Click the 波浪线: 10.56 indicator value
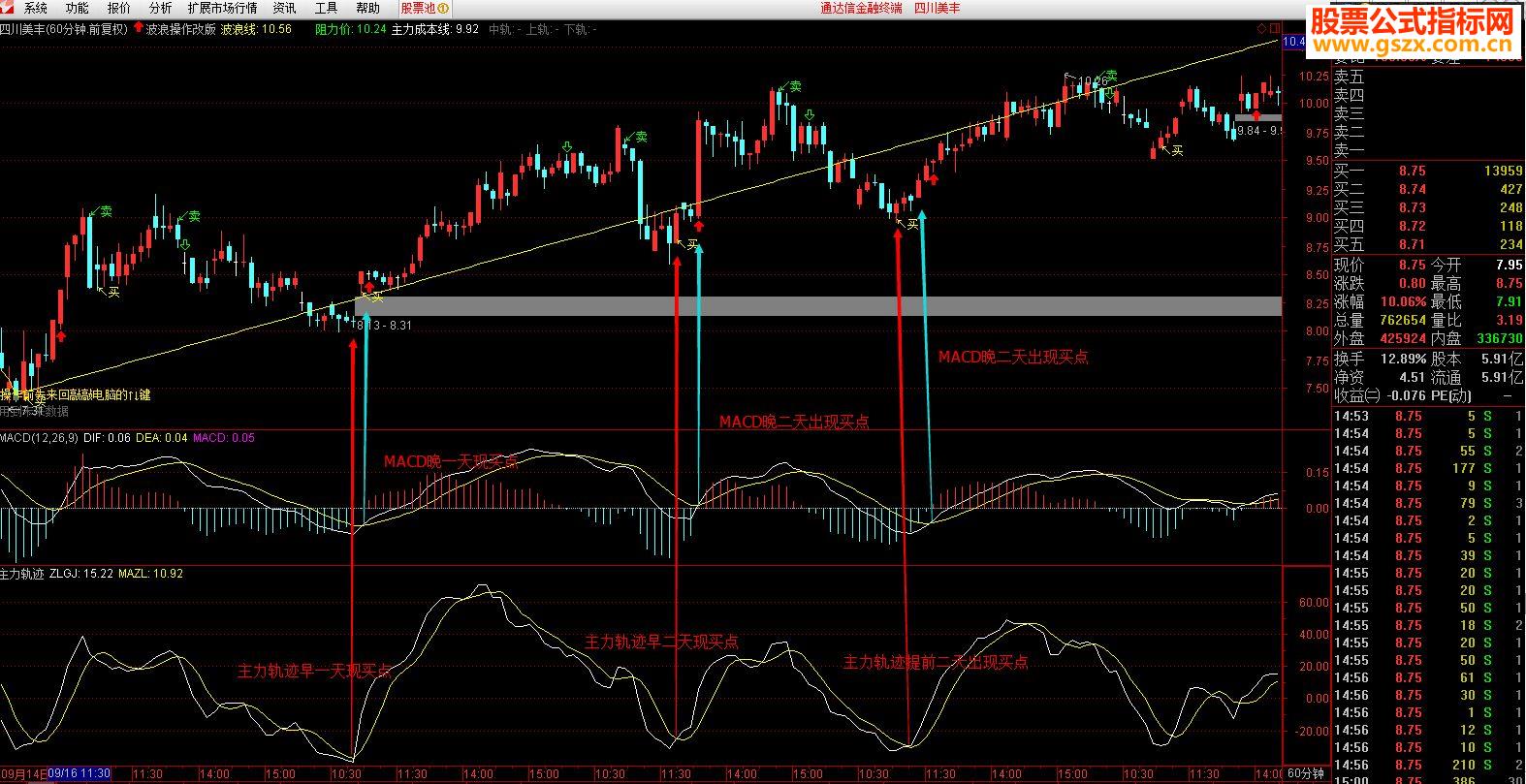The height and width of the screenshot is (784, 1526). pyautogui.click(x=256, y=29)
